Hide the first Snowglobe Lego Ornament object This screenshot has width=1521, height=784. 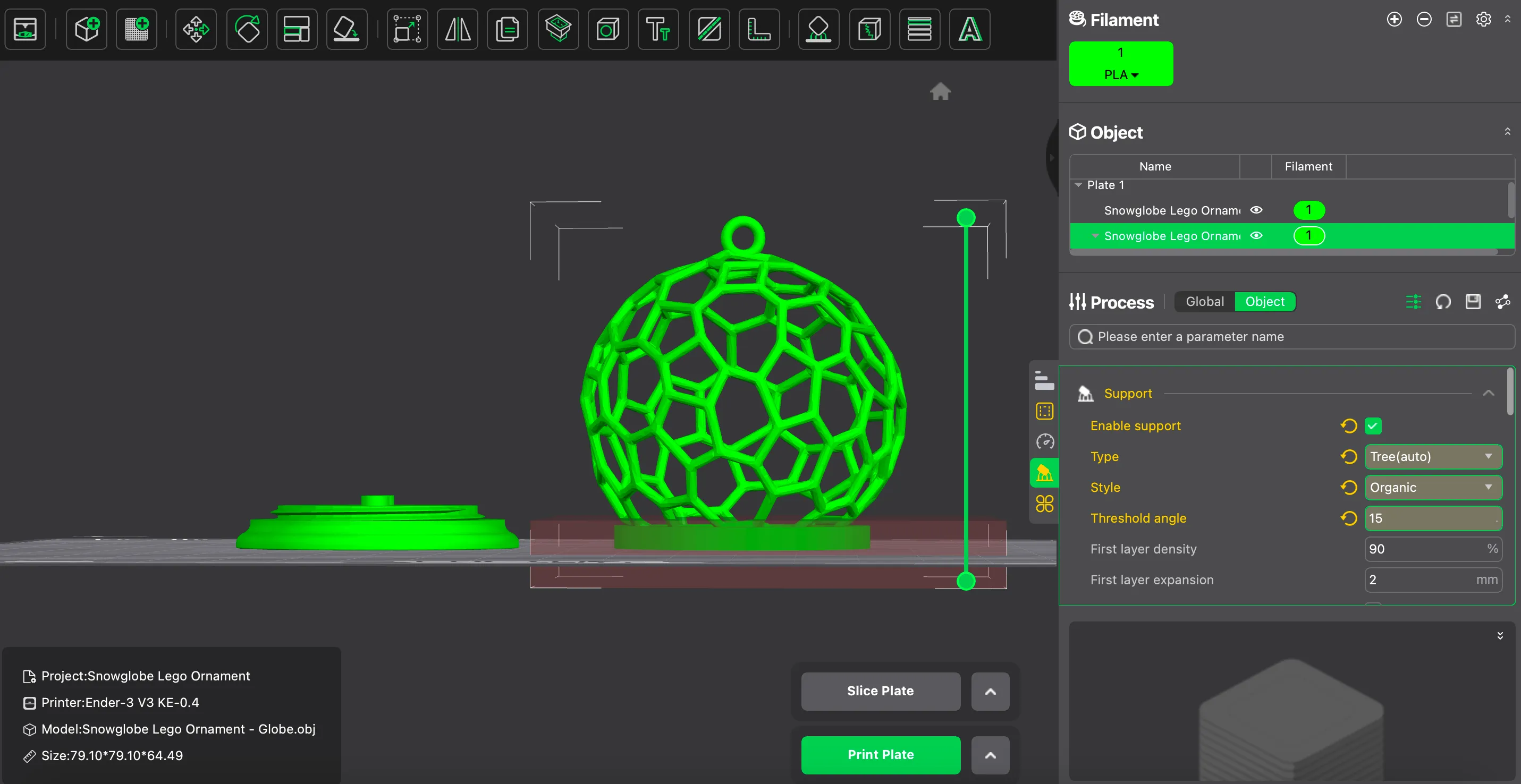coord(1256,210)
